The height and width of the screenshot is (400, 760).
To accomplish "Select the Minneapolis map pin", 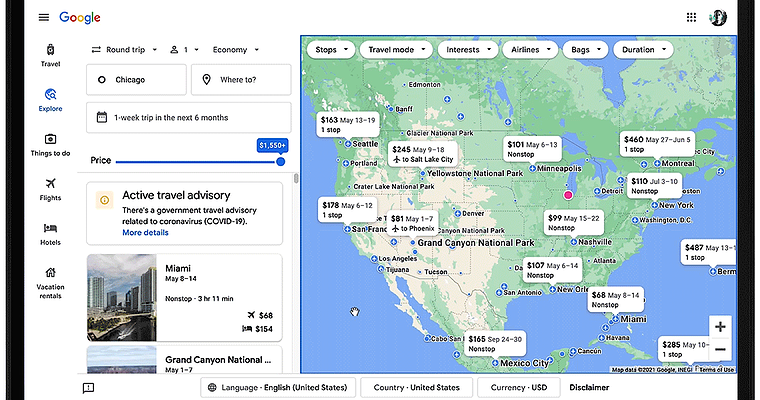I will pyautogui.click(x=532, y=168).
